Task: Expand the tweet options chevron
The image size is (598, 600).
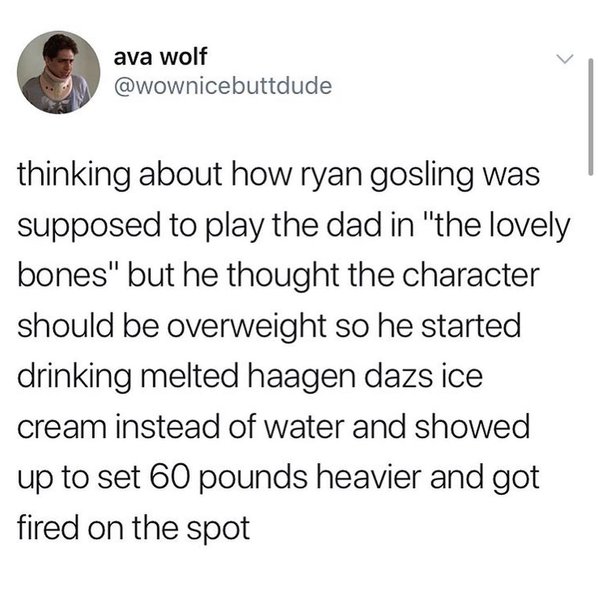Action: [x=565, y=59]
